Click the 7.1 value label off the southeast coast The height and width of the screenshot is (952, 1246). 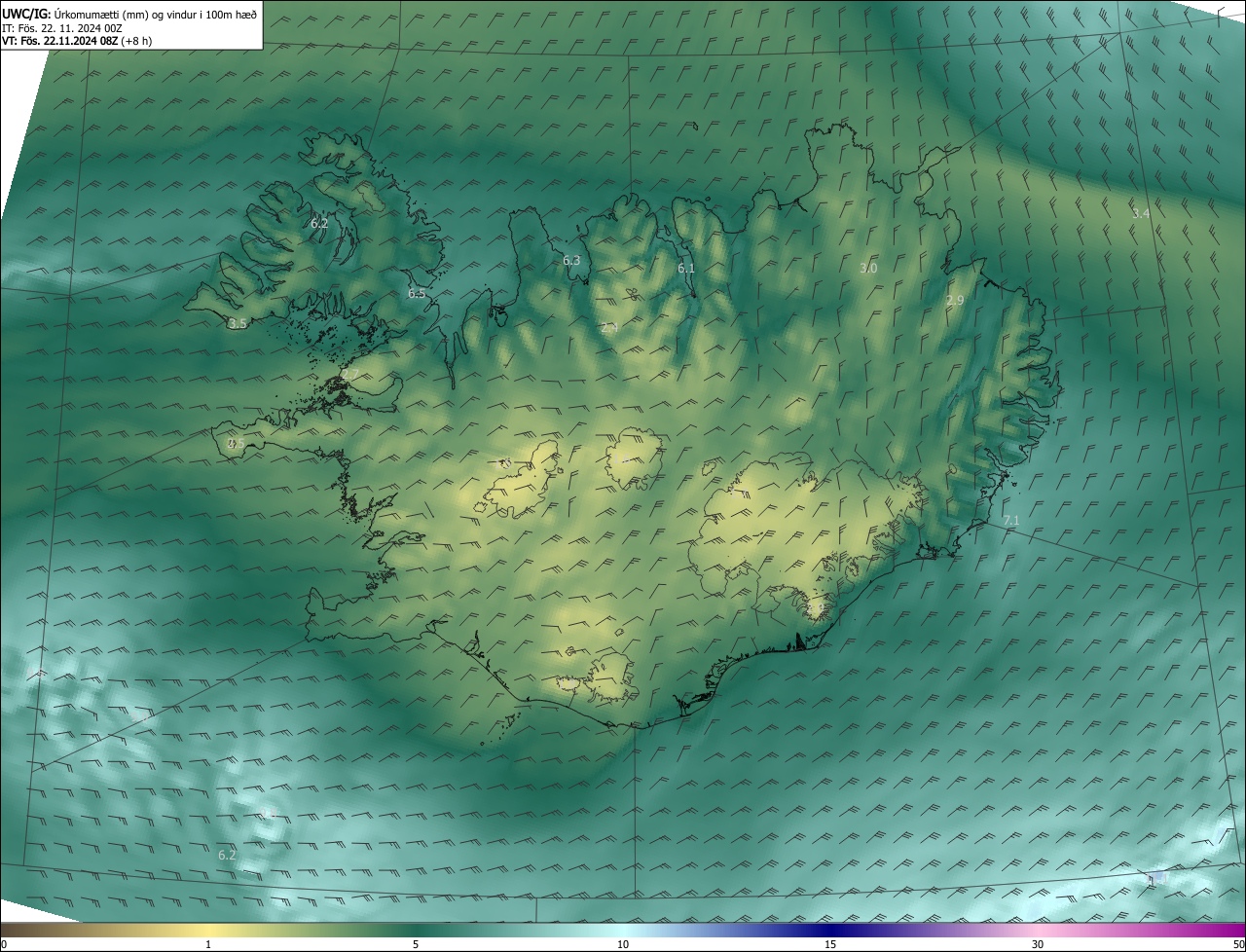click(1011, 521)
